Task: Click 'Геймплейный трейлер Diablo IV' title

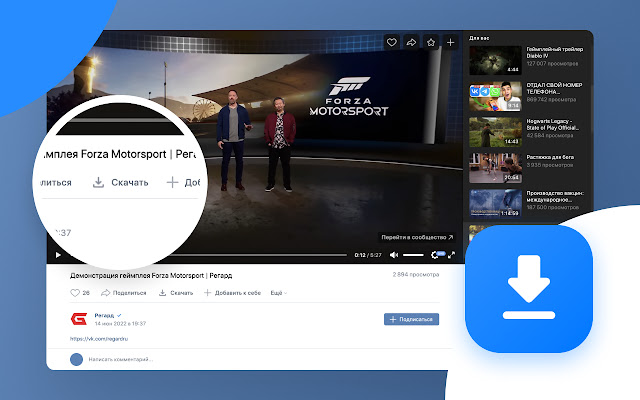Action: (555, 52)
